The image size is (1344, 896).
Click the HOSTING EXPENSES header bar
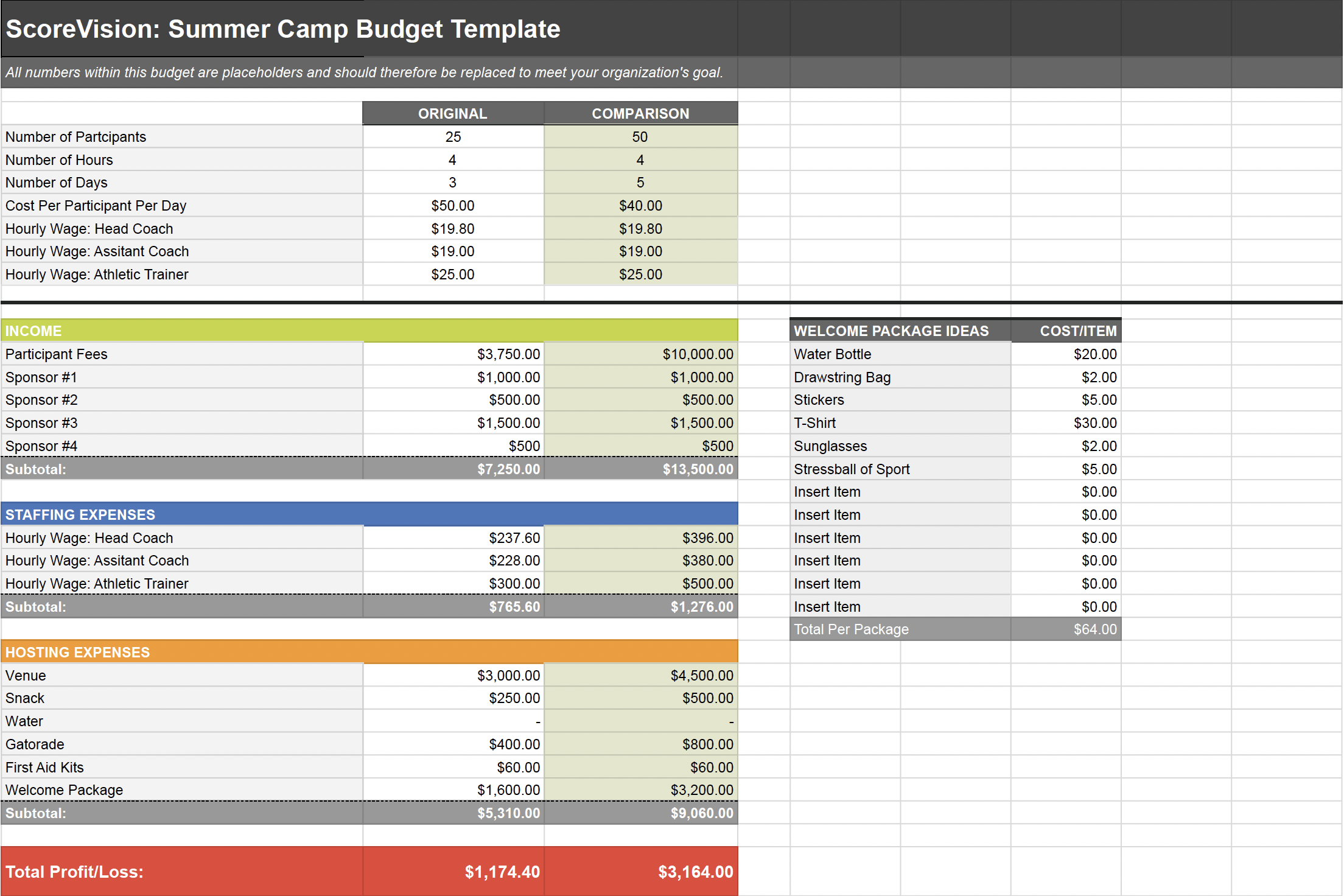(x=368, y=653)
